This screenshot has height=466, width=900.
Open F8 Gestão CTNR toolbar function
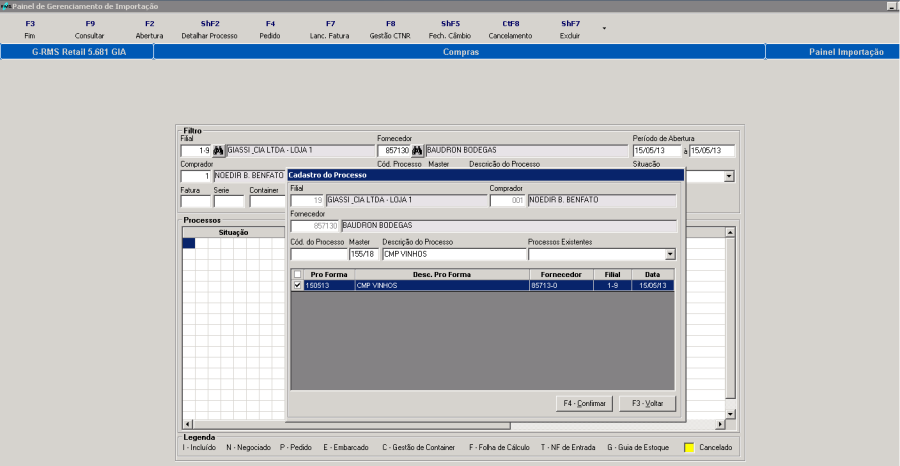click(390, 29)
